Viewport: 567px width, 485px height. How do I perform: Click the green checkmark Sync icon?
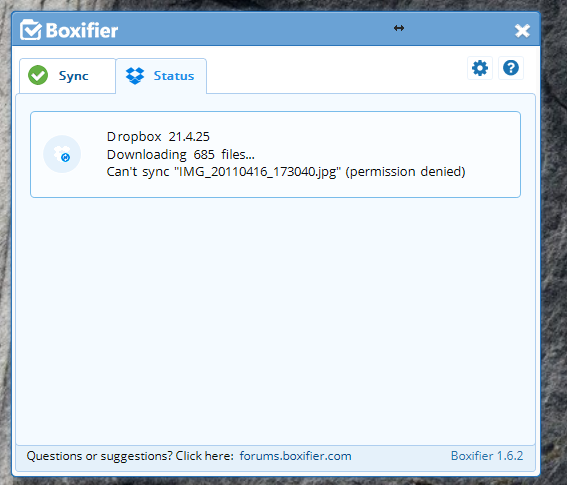[38, 75]
